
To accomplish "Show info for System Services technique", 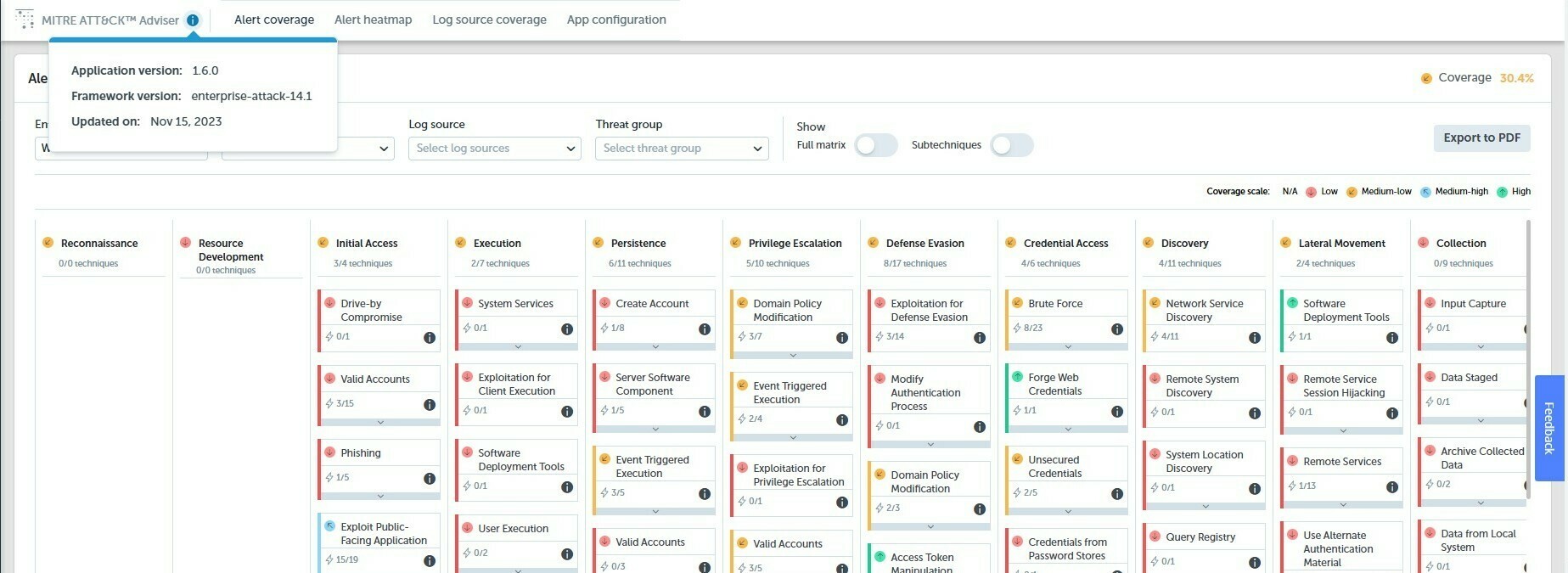I will pyautogui.click(x=567, y=329).
